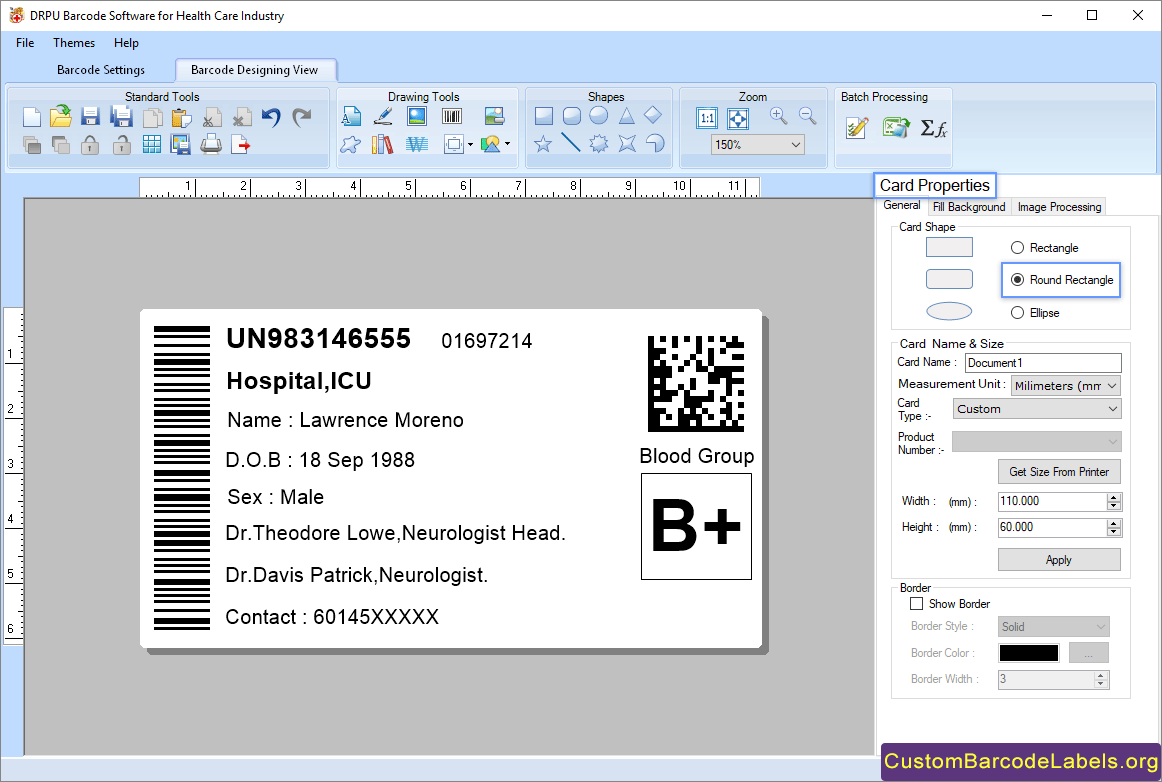Zoom out with the magnifier minus icon

pos(808,116)
